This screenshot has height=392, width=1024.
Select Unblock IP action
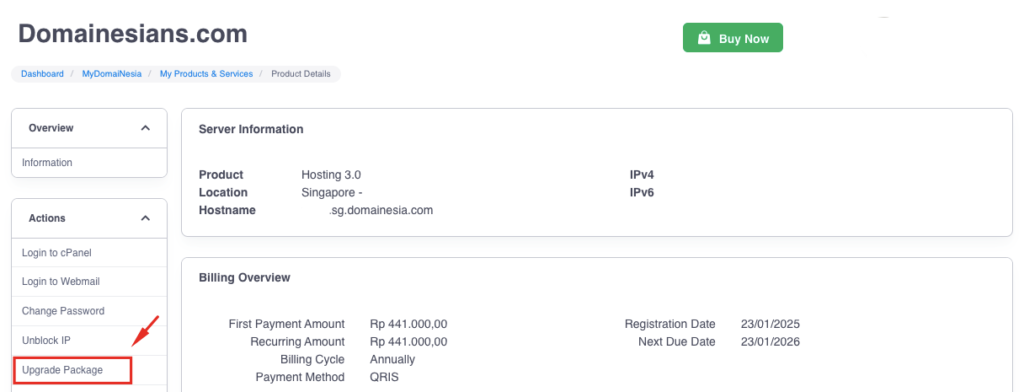(x=89, y=340)
